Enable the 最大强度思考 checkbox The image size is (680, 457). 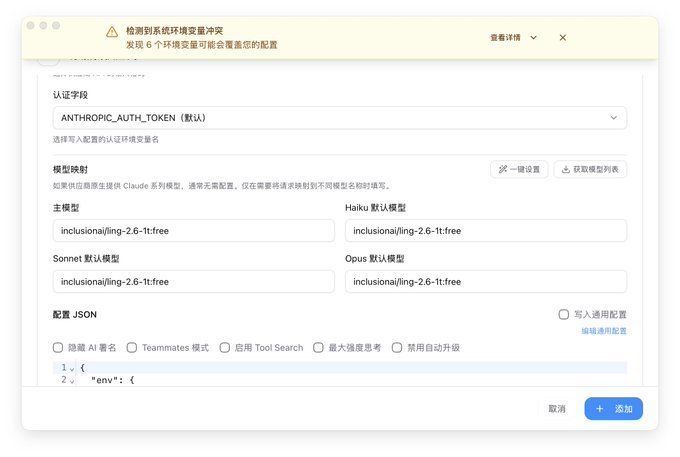point(318,348)
